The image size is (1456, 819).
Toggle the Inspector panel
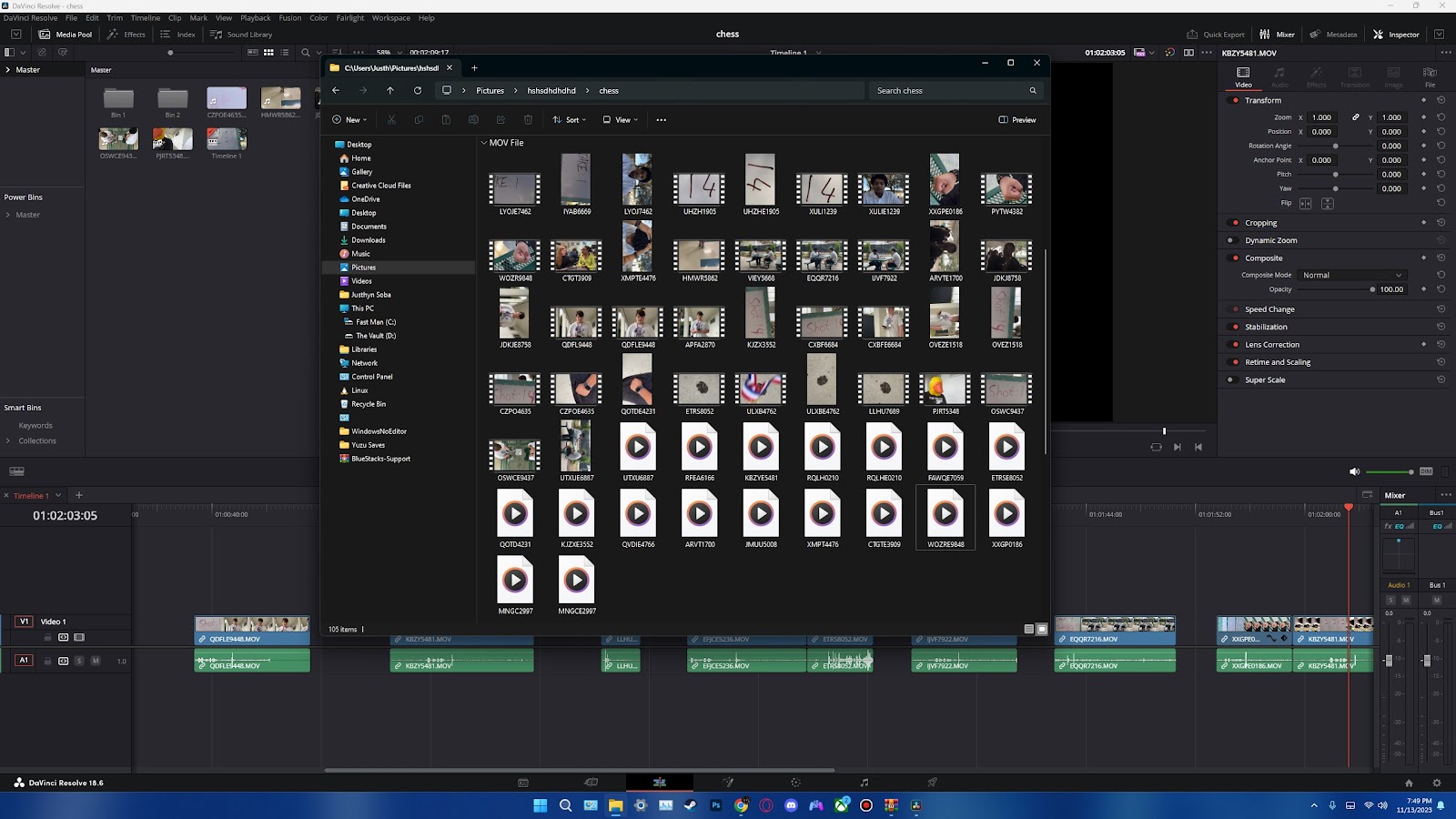[x=1396, y=35]
